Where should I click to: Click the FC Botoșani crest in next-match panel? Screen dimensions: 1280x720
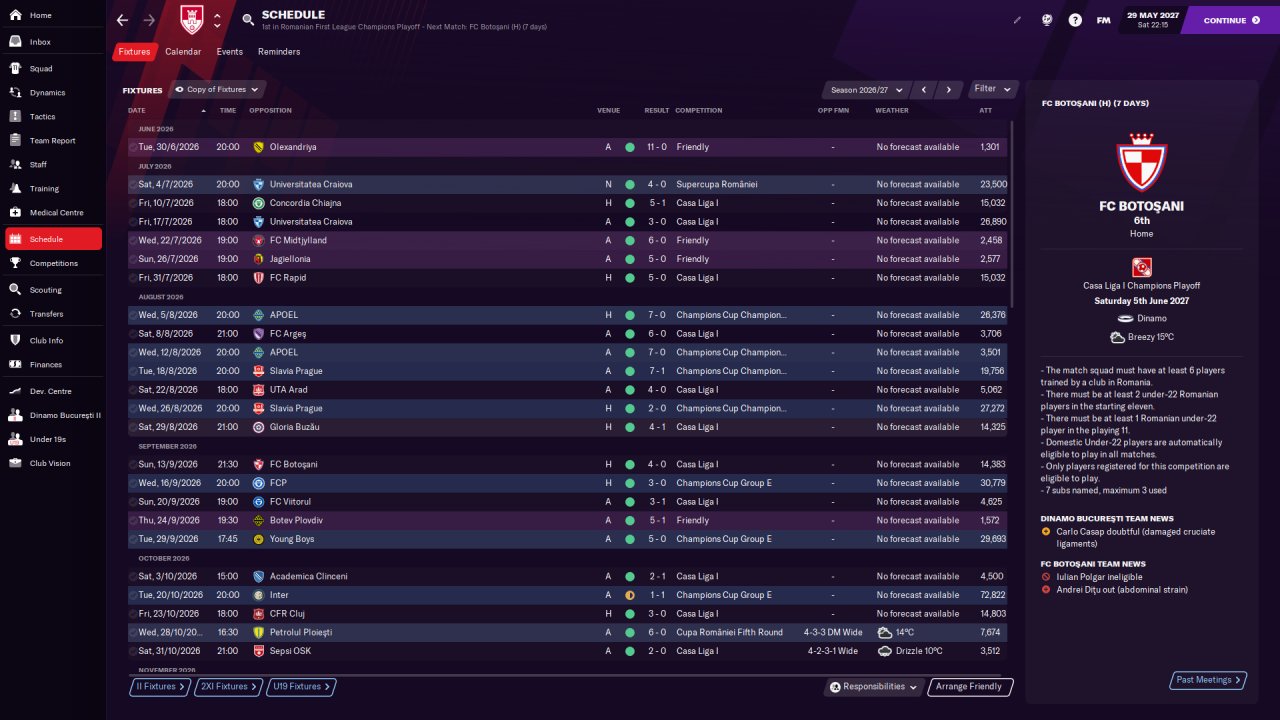(x=1141, y=162)
